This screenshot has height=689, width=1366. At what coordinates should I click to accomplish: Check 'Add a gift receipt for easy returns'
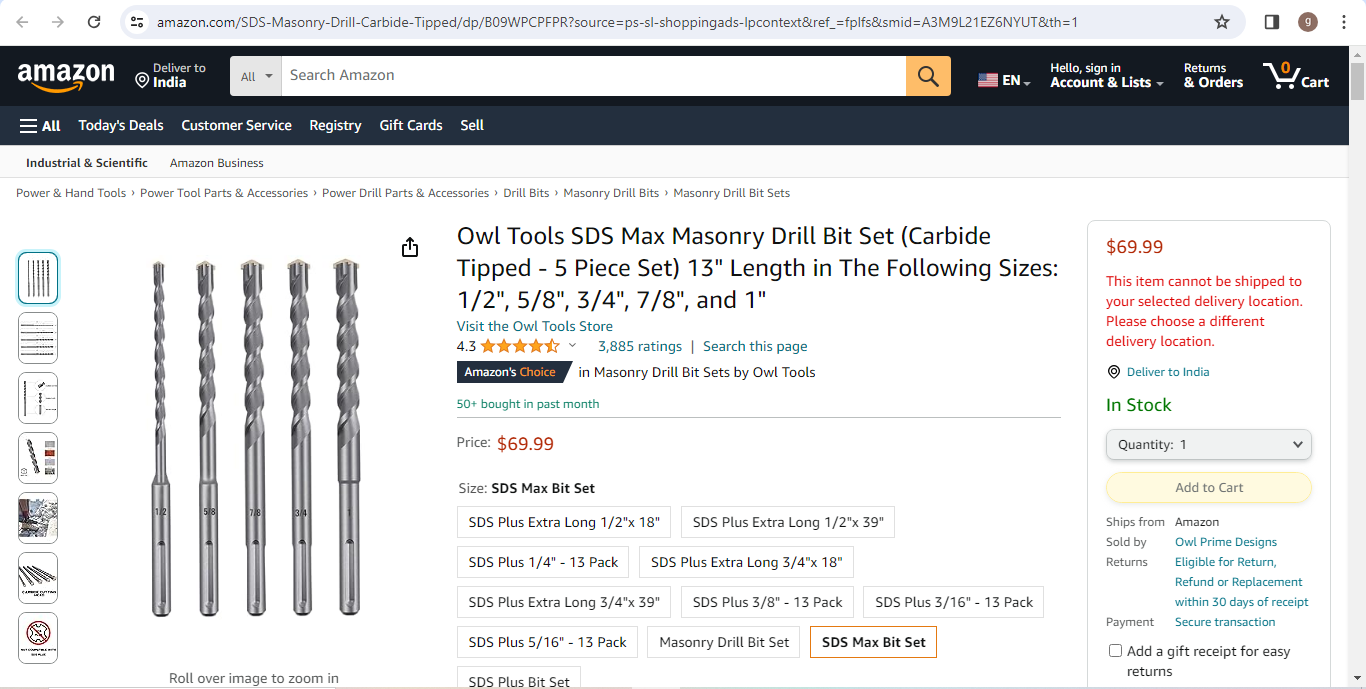[x=1115, y=650]
